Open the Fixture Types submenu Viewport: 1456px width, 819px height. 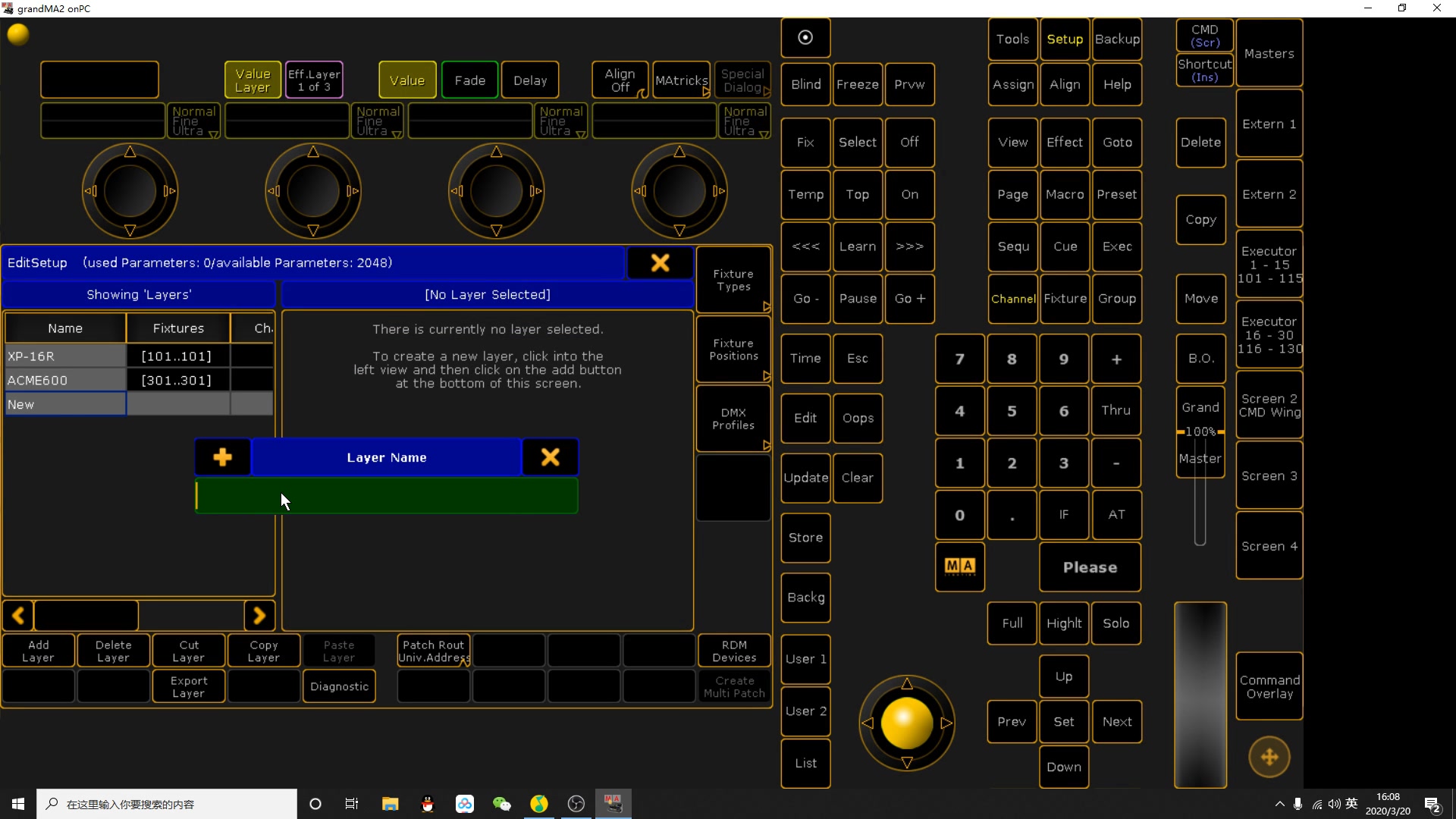pyautogui.click(x=733, y=280)
